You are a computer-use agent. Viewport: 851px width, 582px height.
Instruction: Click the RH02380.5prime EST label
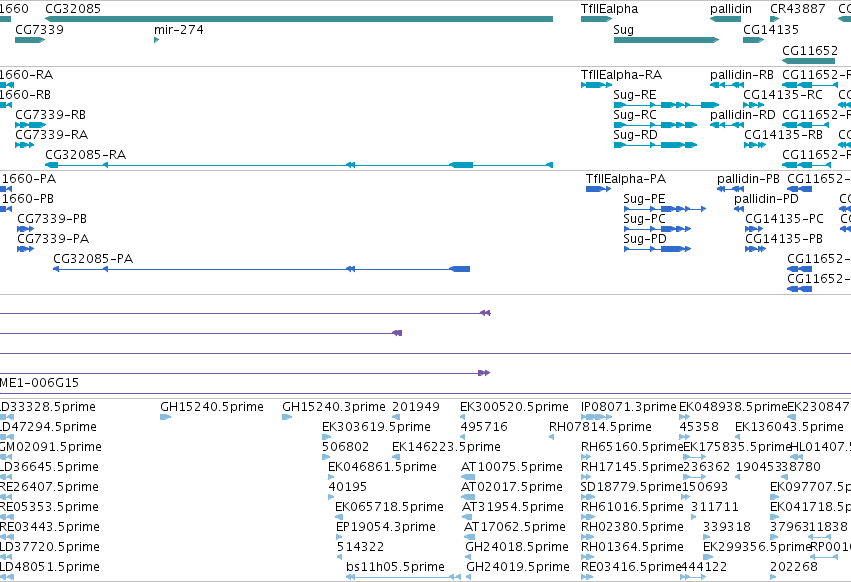(x=632, y=527)
